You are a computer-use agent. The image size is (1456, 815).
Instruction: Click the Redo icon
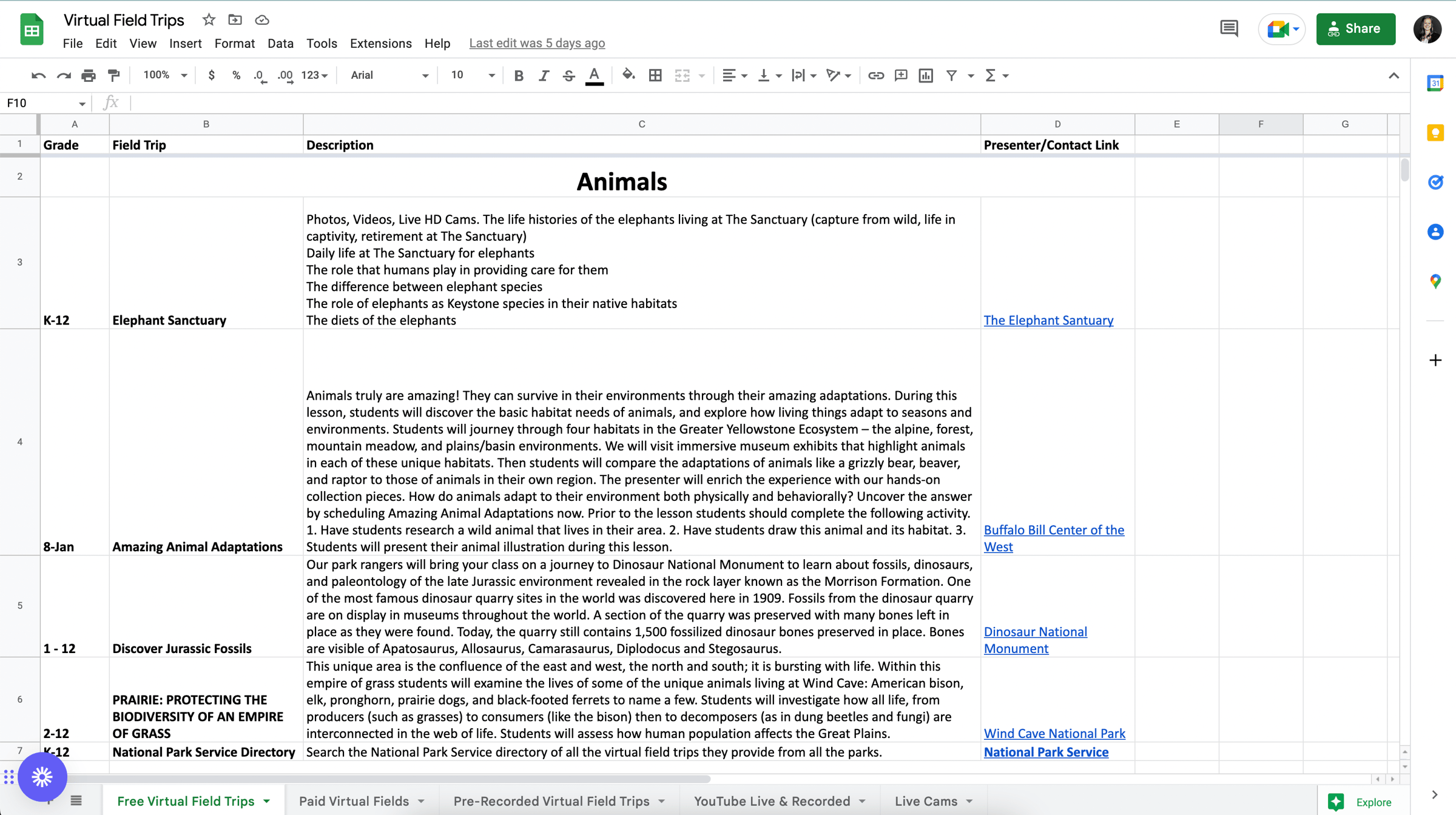[x=63, y=75]
